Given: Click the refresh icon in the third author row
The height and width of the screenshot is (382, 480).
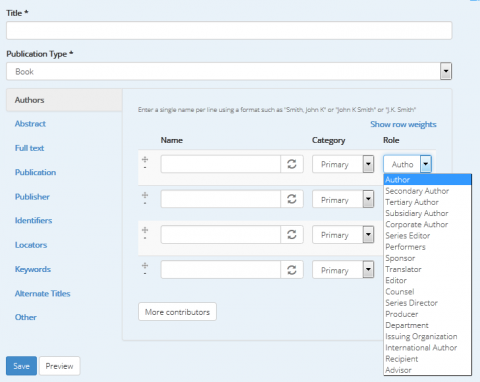Looking at the screenshot, I should 292,235.
